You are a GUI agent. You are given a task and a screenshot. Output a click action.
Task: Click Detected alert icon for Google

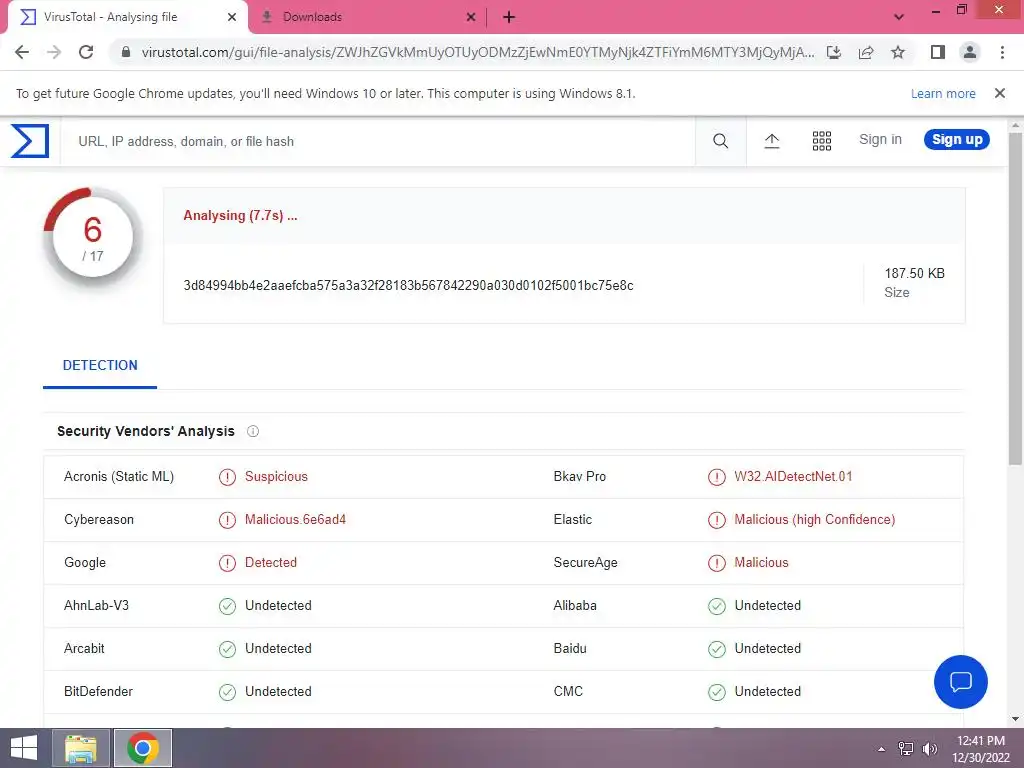tap(227, 563)
